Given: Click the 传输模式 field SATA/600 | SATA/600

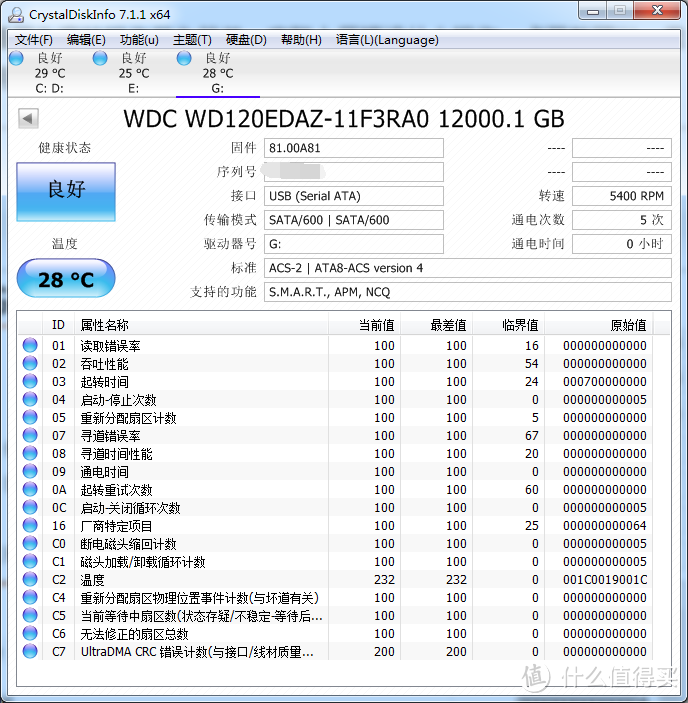Looking at the screenshot, I should pyautogui.click(x=354, y=220).
